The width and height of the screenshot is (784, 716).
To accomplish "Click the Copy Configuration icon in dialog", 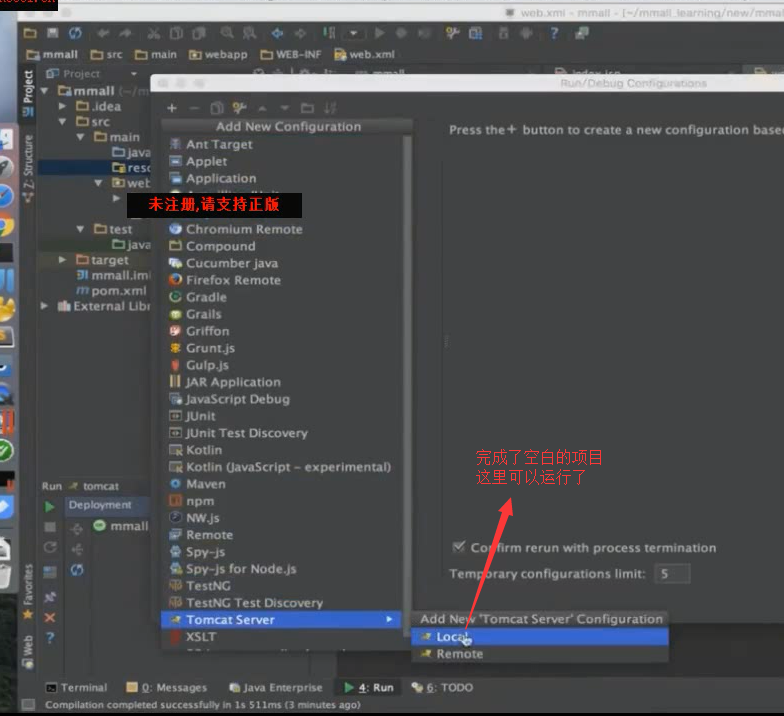I will tap(216, 108).
